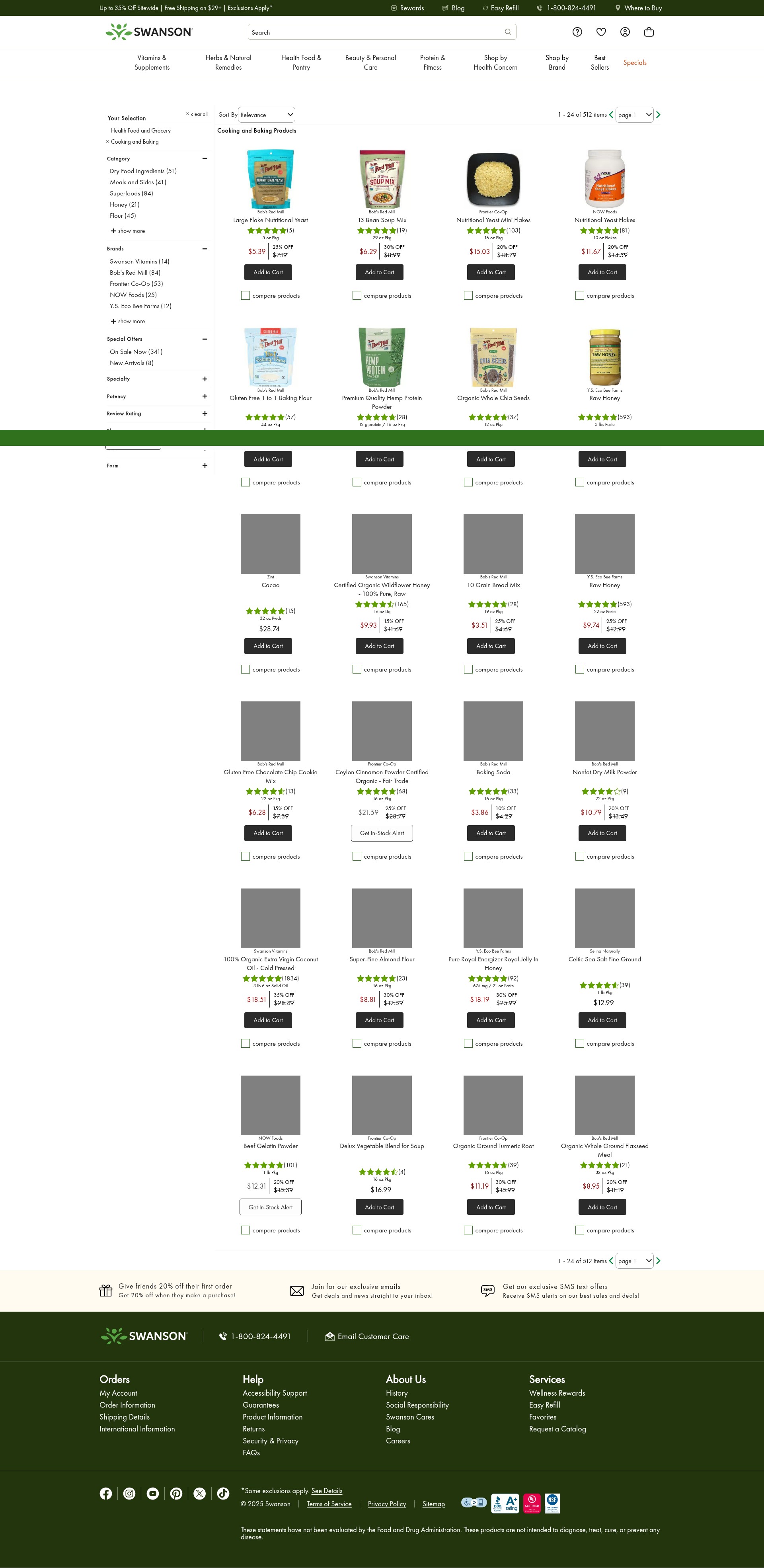Open Swanson Facebook page icon
764x1568 pixels.
click(106, 1493)
